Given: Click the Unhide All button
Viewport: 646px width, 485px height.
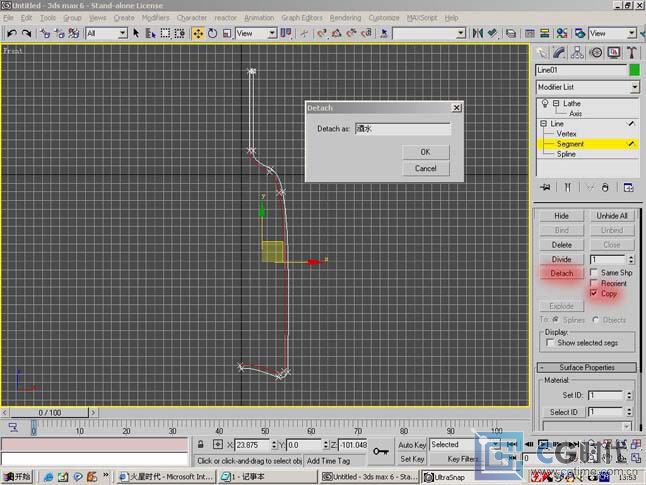Looking at the screenshot, I should 612,216.
